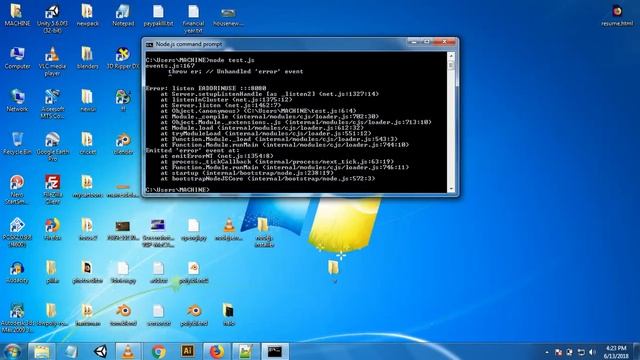Open the Computer desktop icon

(x=17, y=58)
